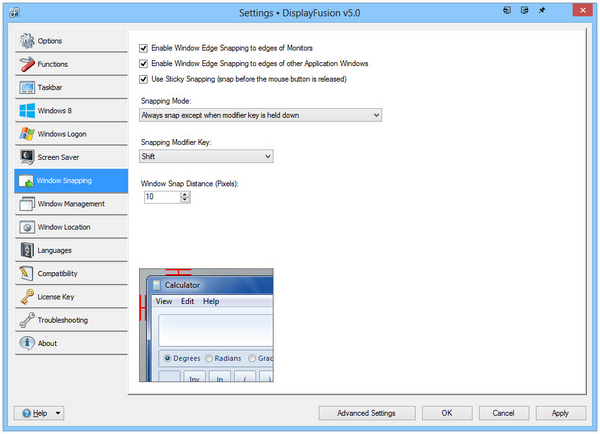Open the Snapping Modifier Key dropdown

206,156
